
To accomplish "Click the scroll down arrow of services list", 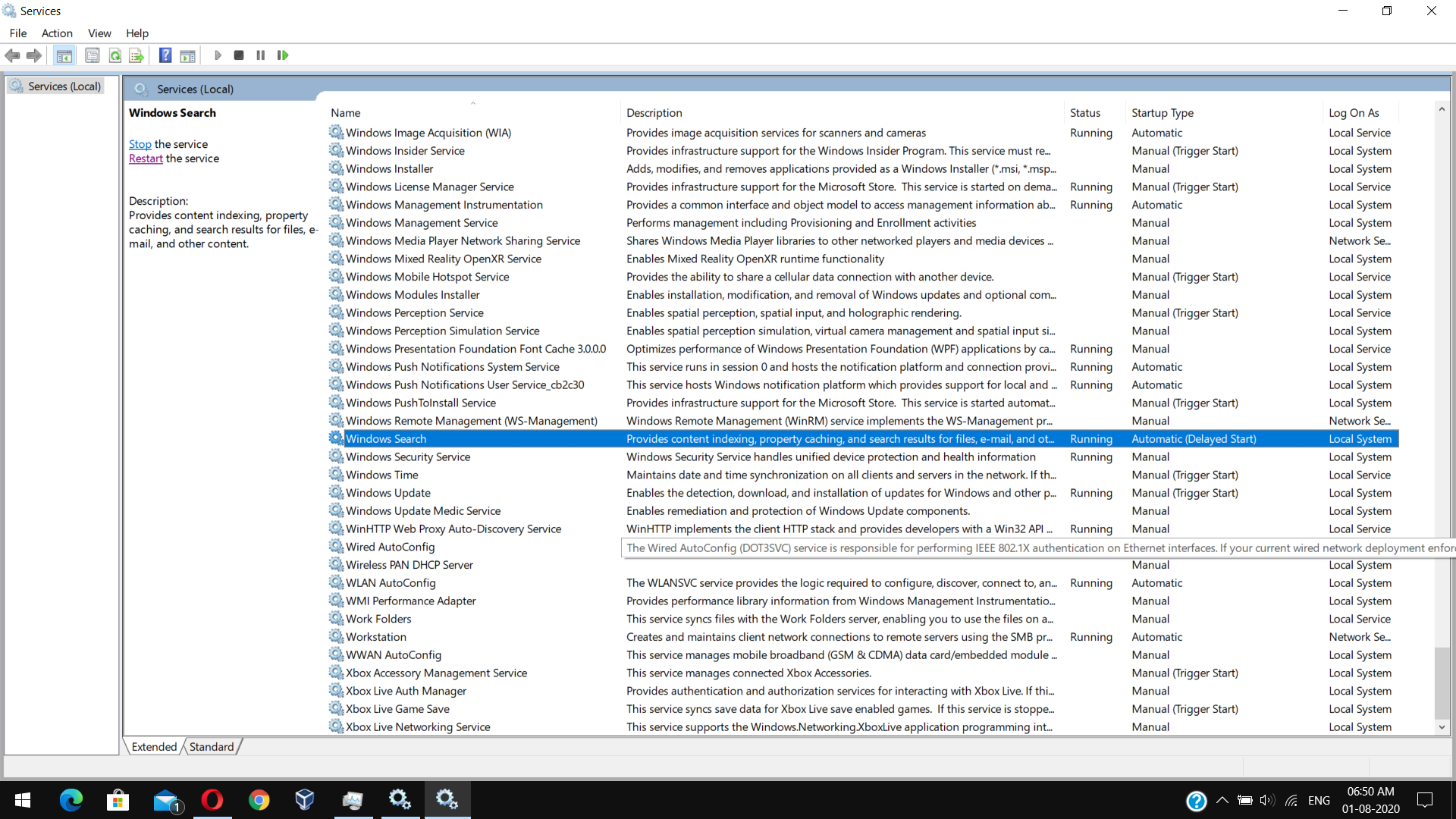I will [1442, 726].
